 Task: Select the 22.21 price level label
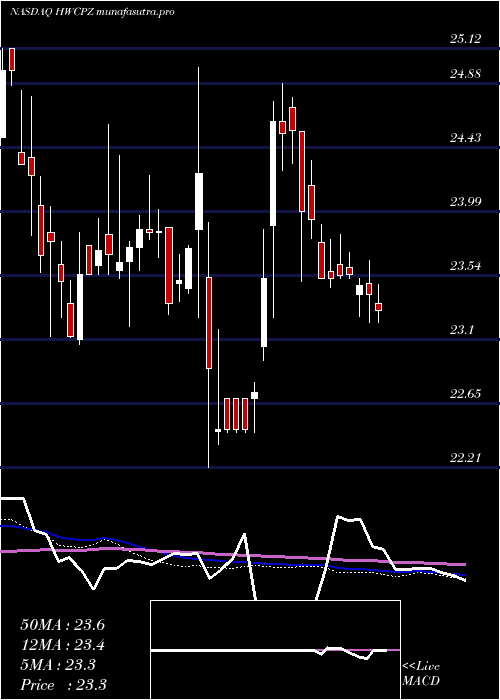[465, 458]
